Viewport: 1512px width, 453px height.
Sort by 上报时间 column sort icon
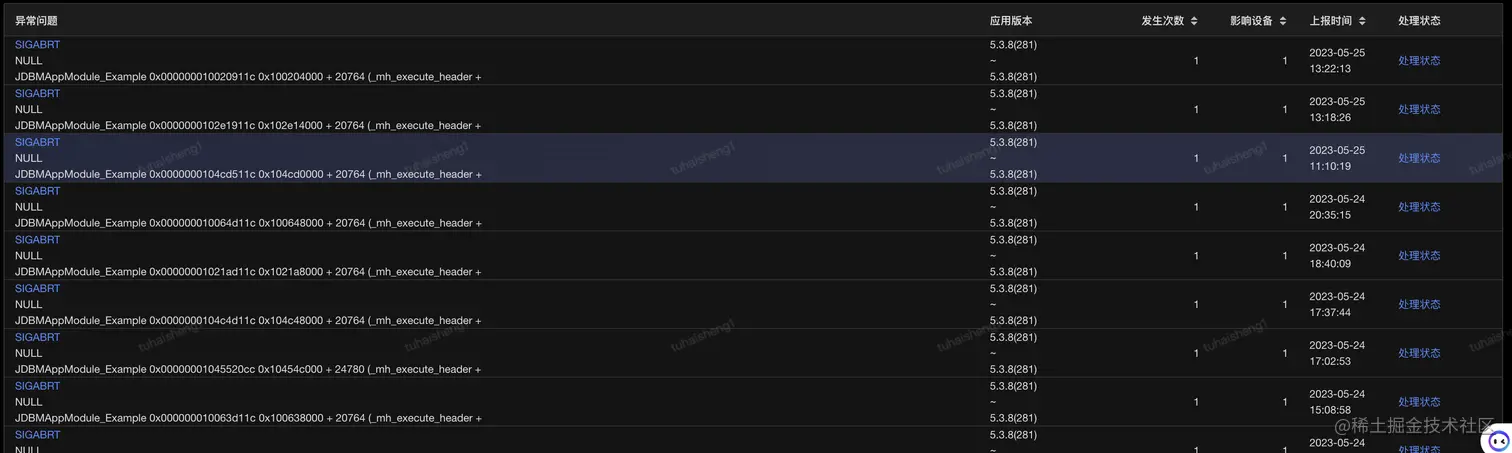click(1362, 20)
